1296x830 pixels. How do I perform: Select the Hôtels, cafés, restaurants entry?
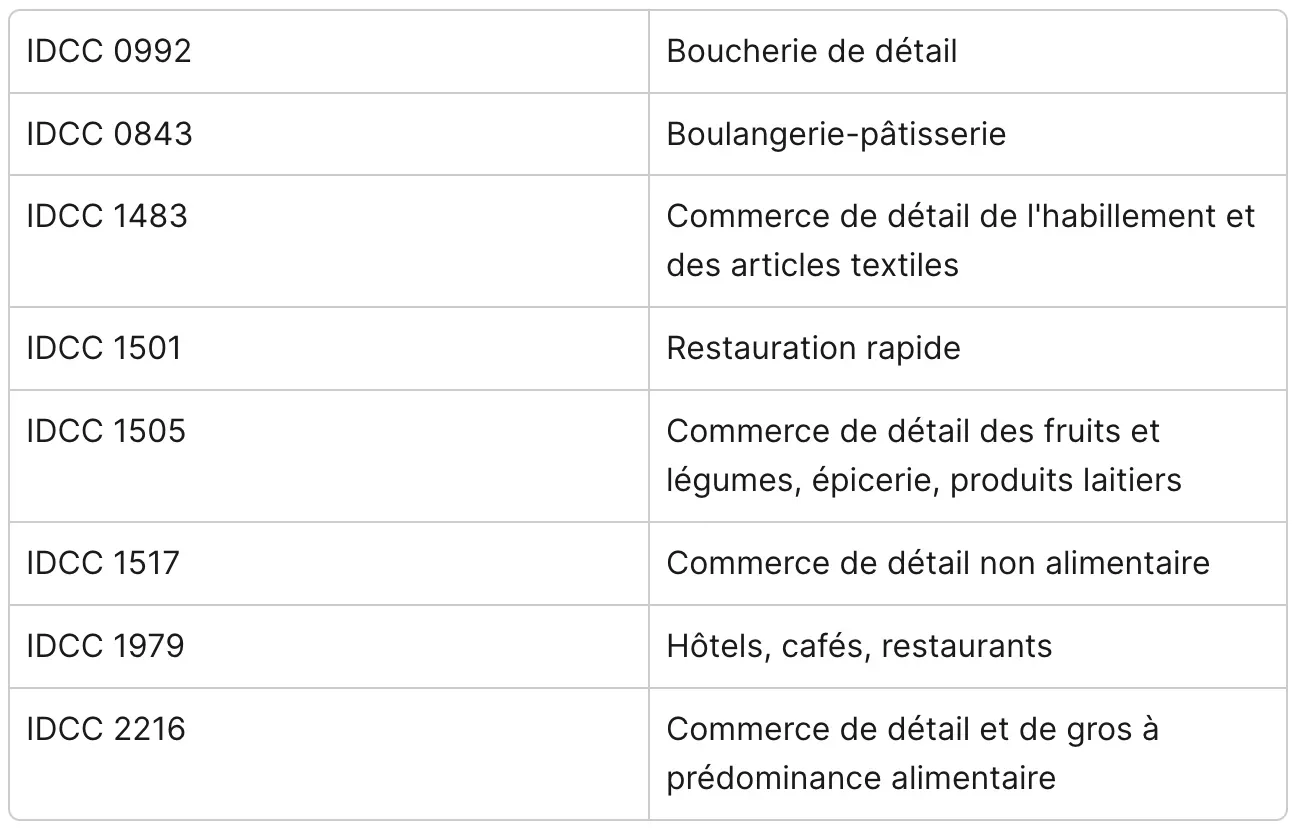(859, 646)
